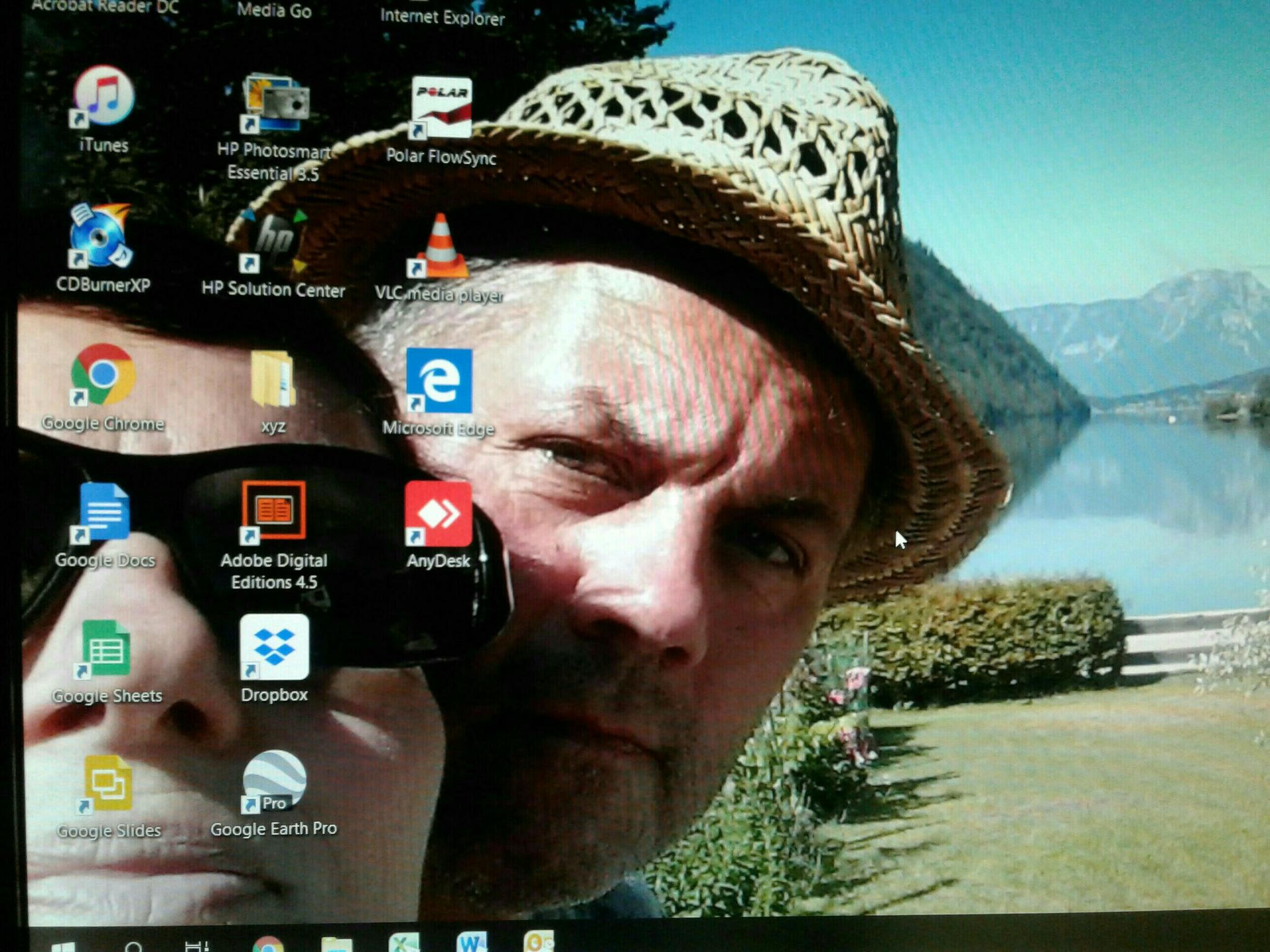Open Word from the taskbar
Screen dimensions: 1270x952
pos(472,941)
